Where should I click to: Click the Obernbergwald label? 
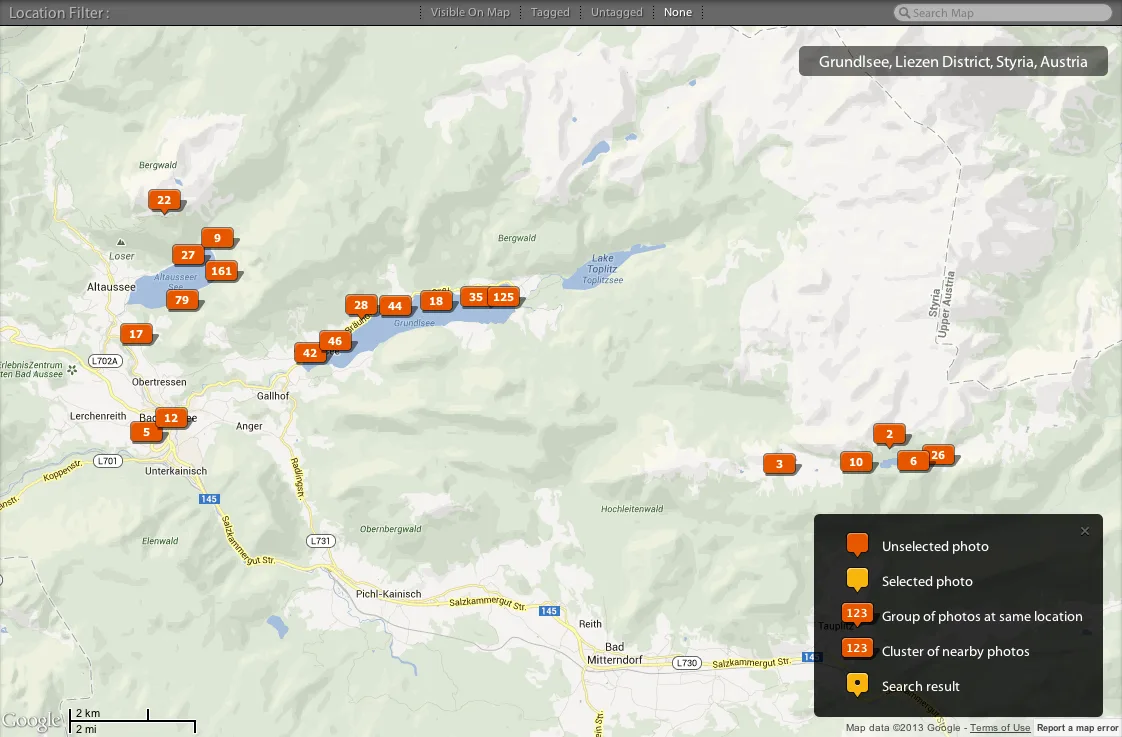[x=391, y=529]
